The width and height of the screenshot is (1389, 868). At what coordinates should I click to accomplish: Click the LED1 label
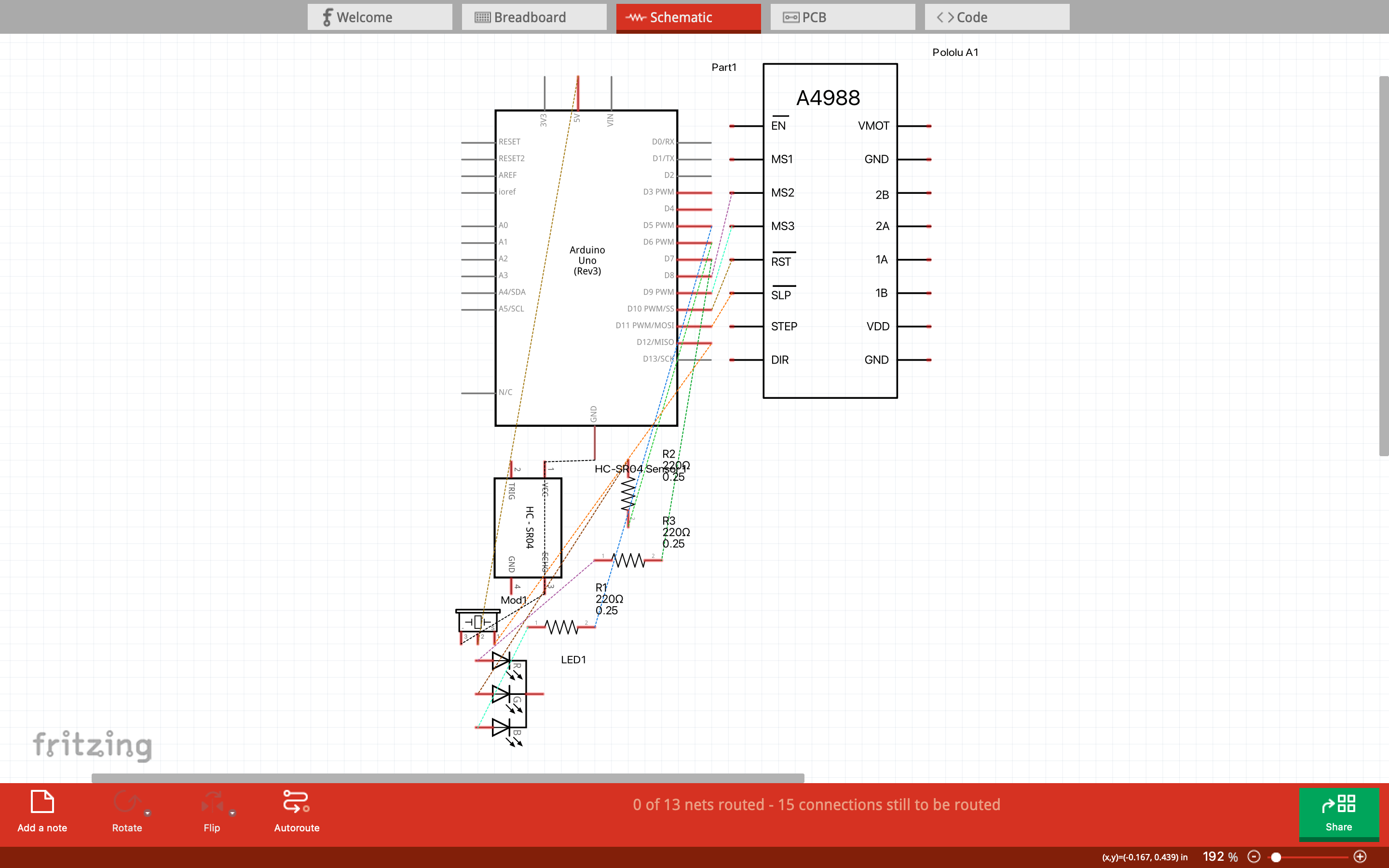(x=573, y=660)
